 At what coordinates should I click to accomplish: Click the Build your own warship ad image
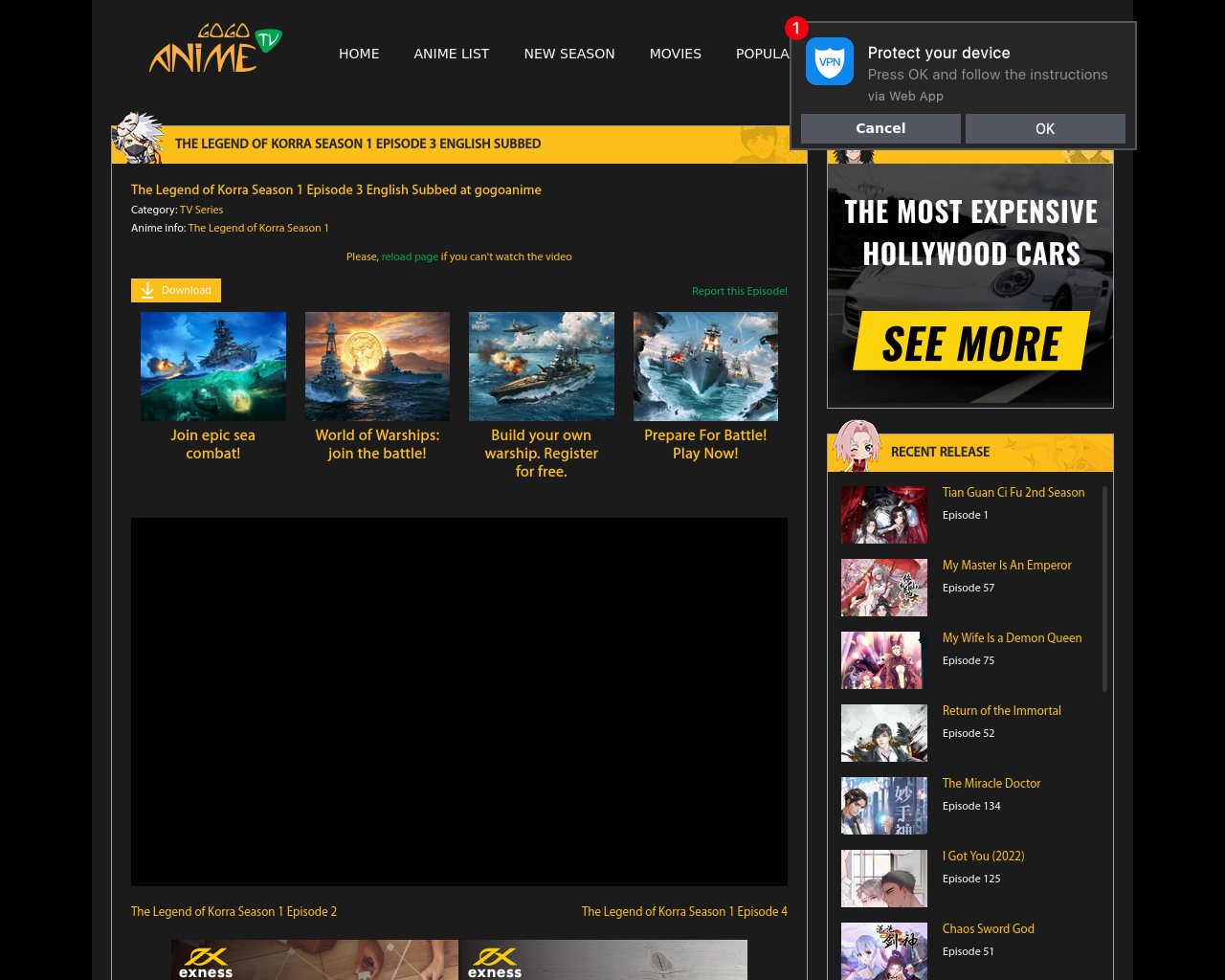click(542, 367)
